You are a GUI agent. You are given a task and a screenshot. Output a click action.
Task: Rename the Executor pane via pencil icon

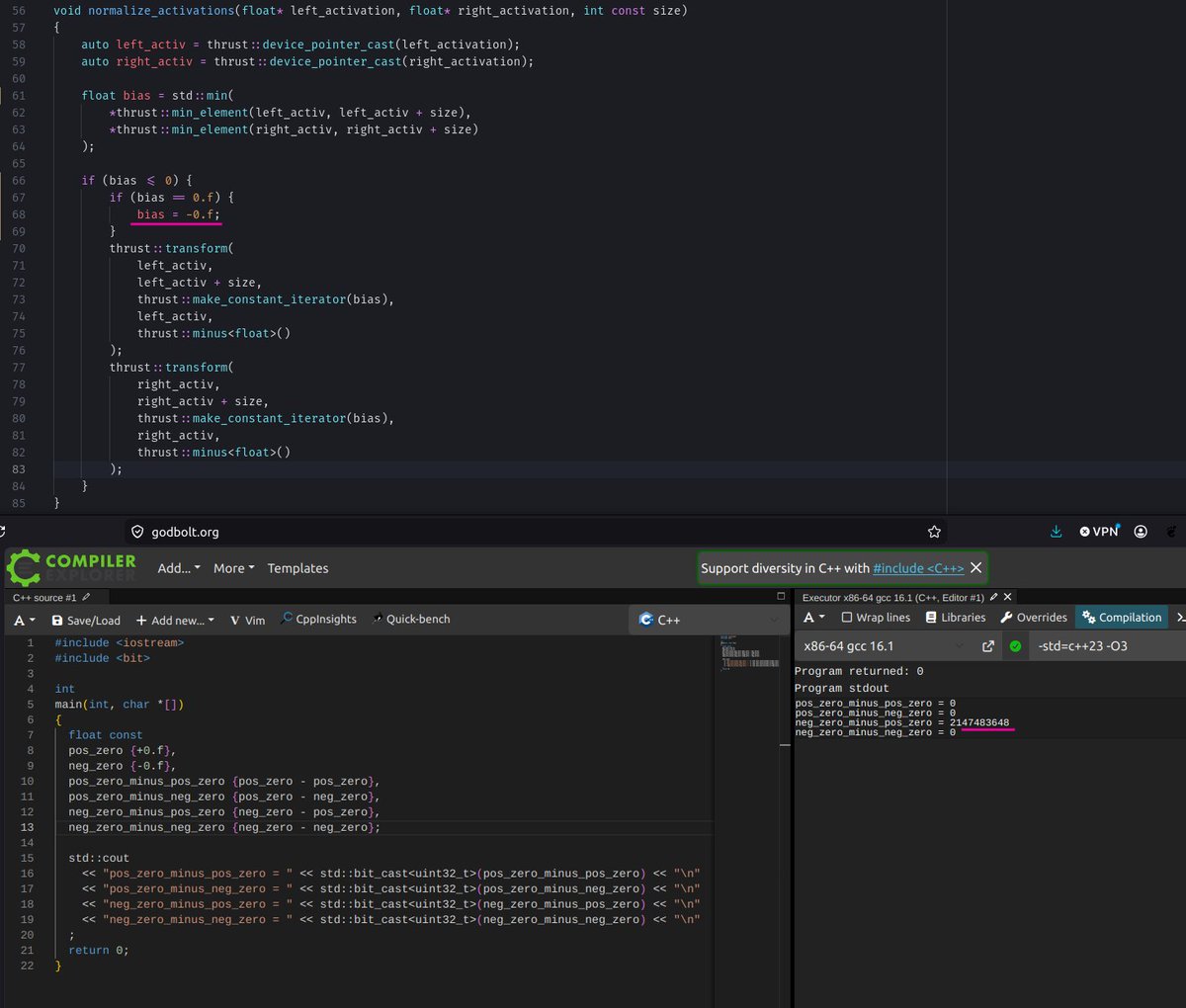(994, 597)
